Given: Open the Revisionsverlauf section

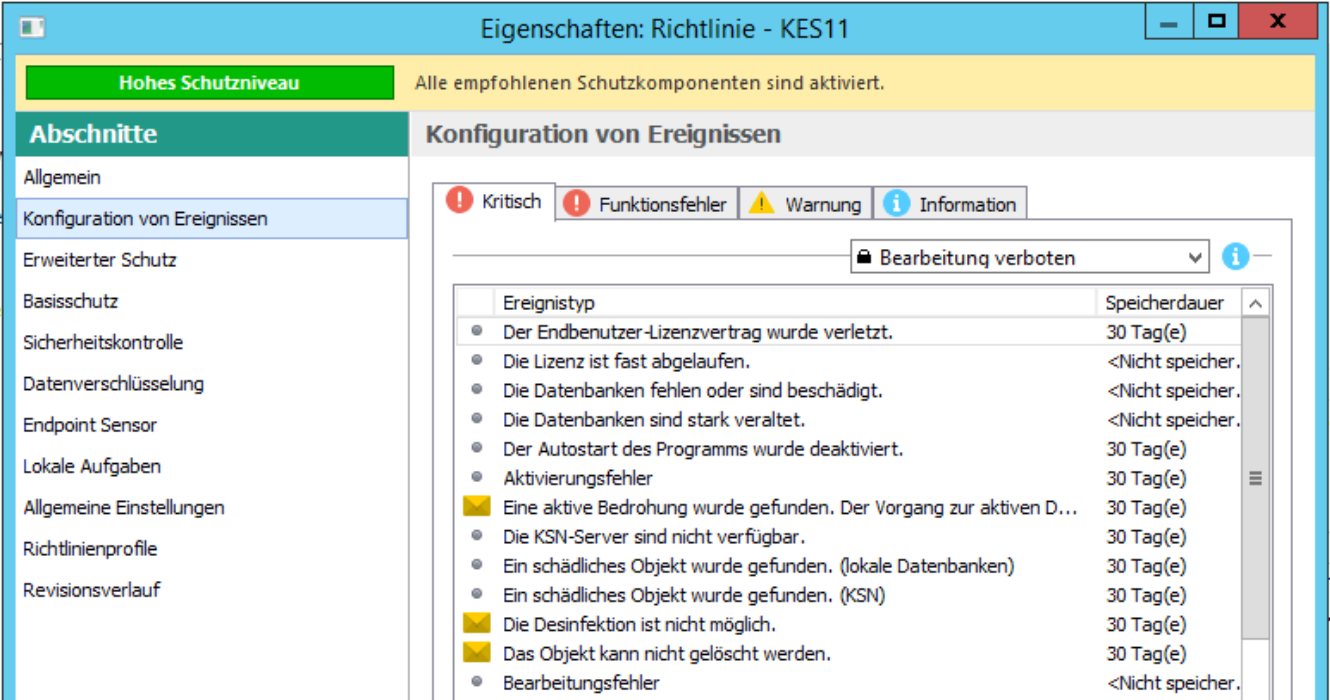Looking at the screenshot, I should coord(212,589).
